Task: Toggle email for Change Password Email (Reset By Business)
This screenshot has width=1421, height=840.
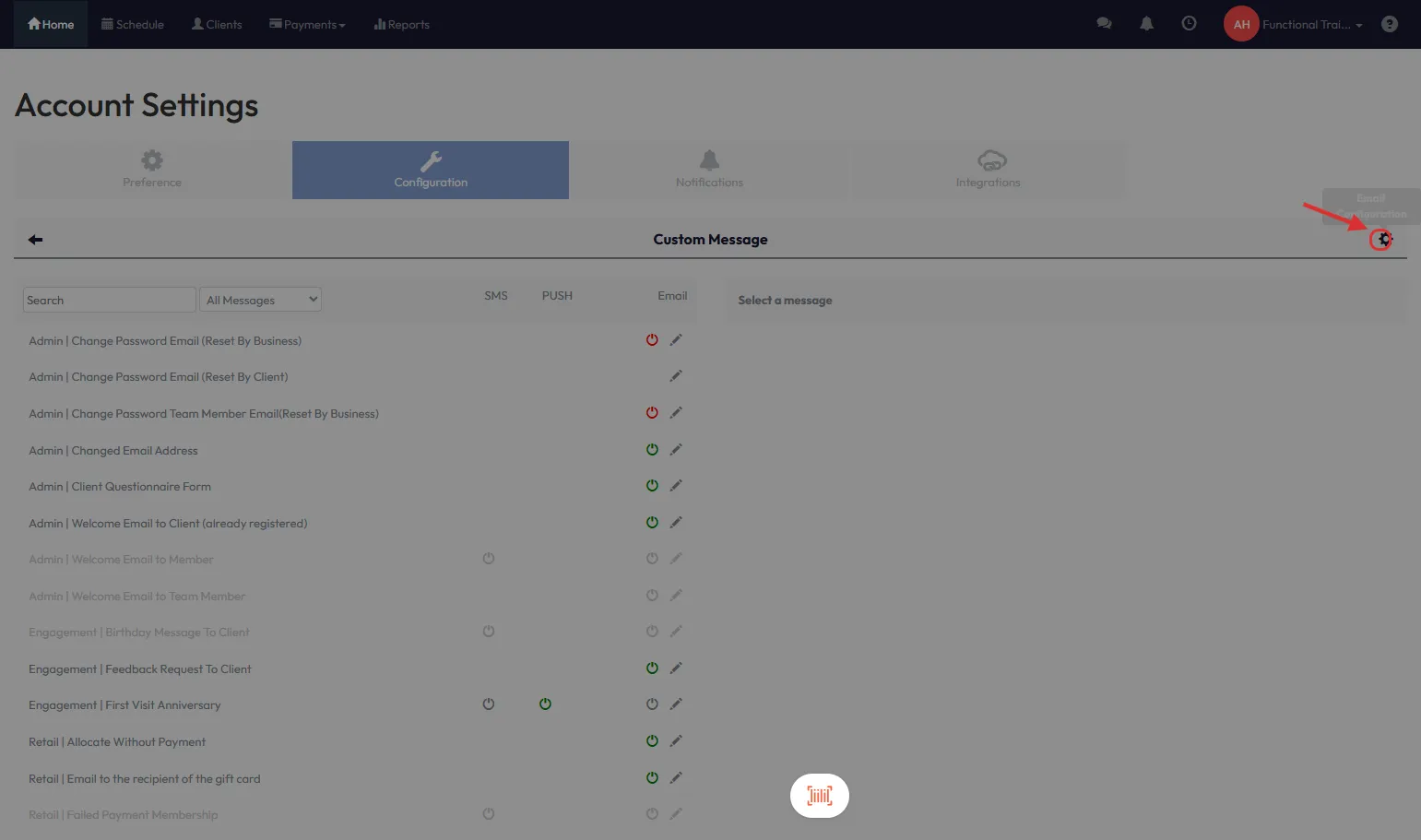Action: pyautogui.click(x=652, y=340)
